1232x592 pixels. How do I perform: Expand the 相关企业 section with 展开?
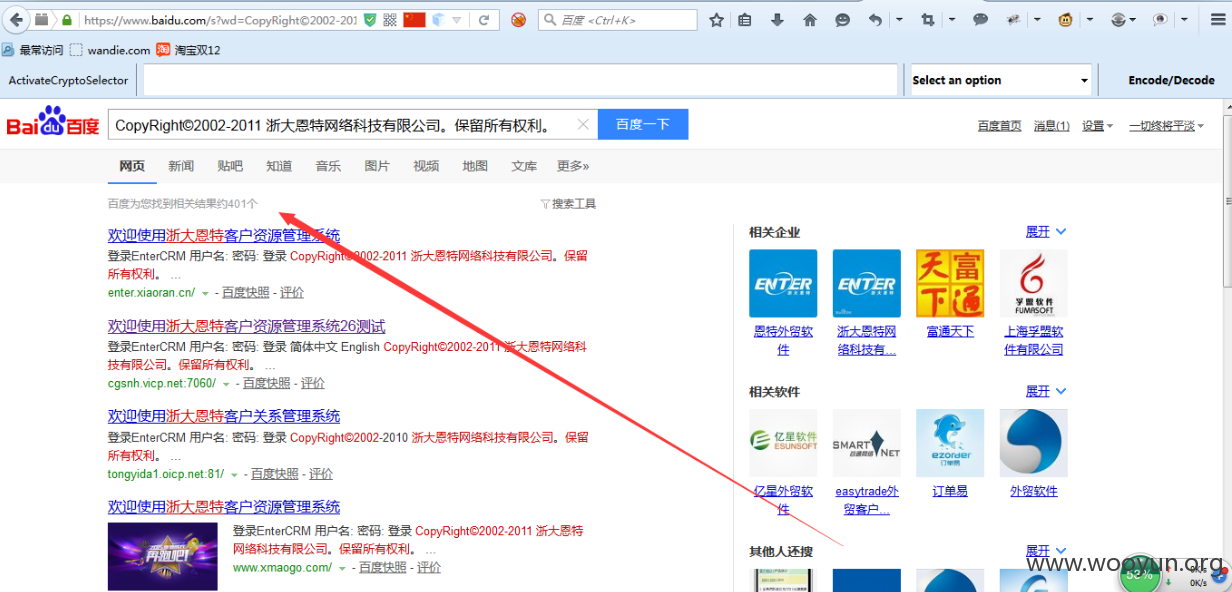click(1046, 232)
